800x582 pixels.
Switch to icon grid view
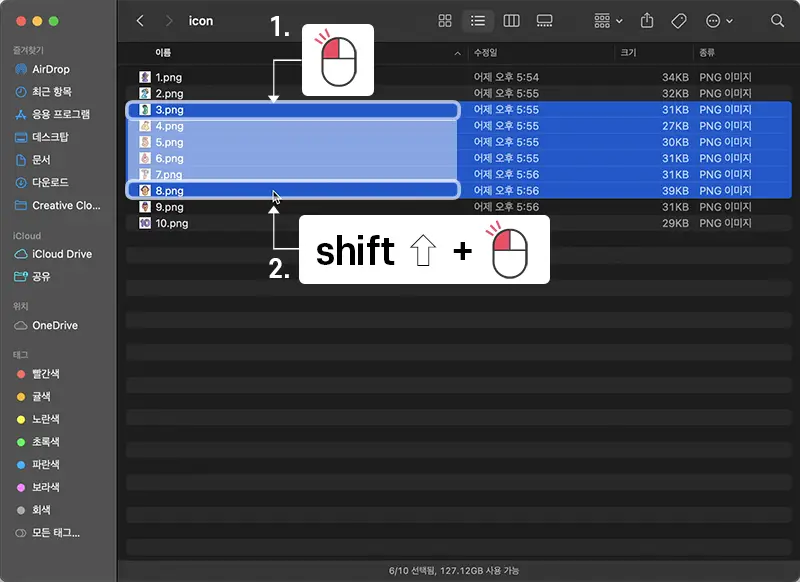click(445, 20)
